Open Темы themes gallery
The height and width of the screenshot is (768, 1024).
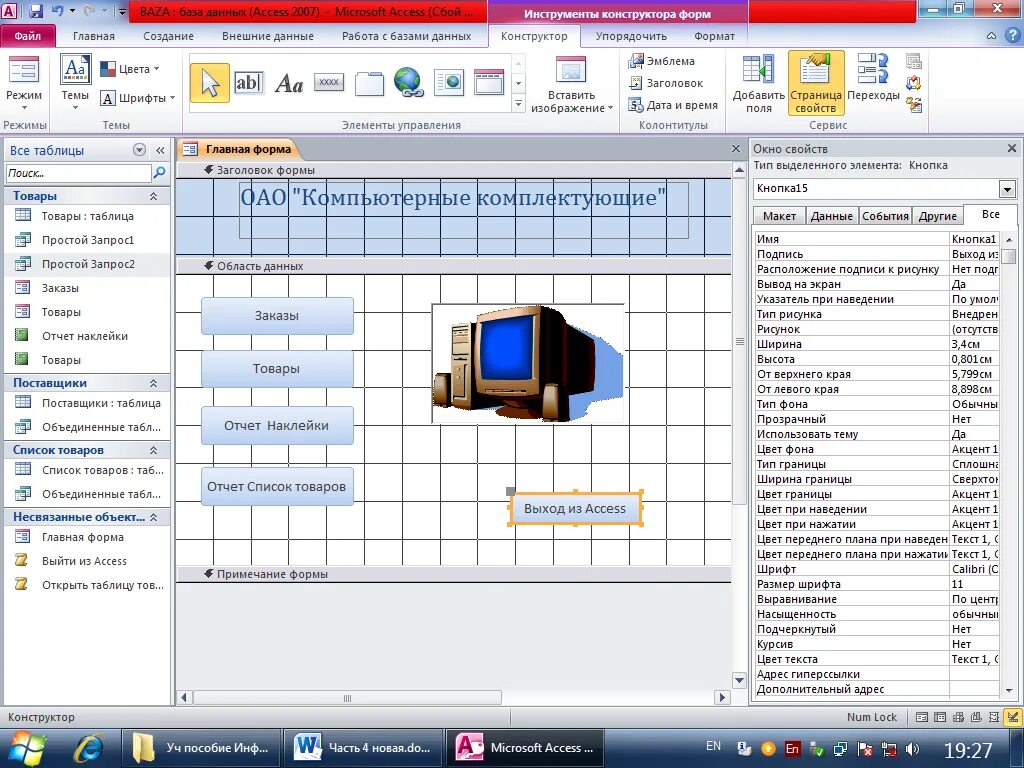[75, 83]
